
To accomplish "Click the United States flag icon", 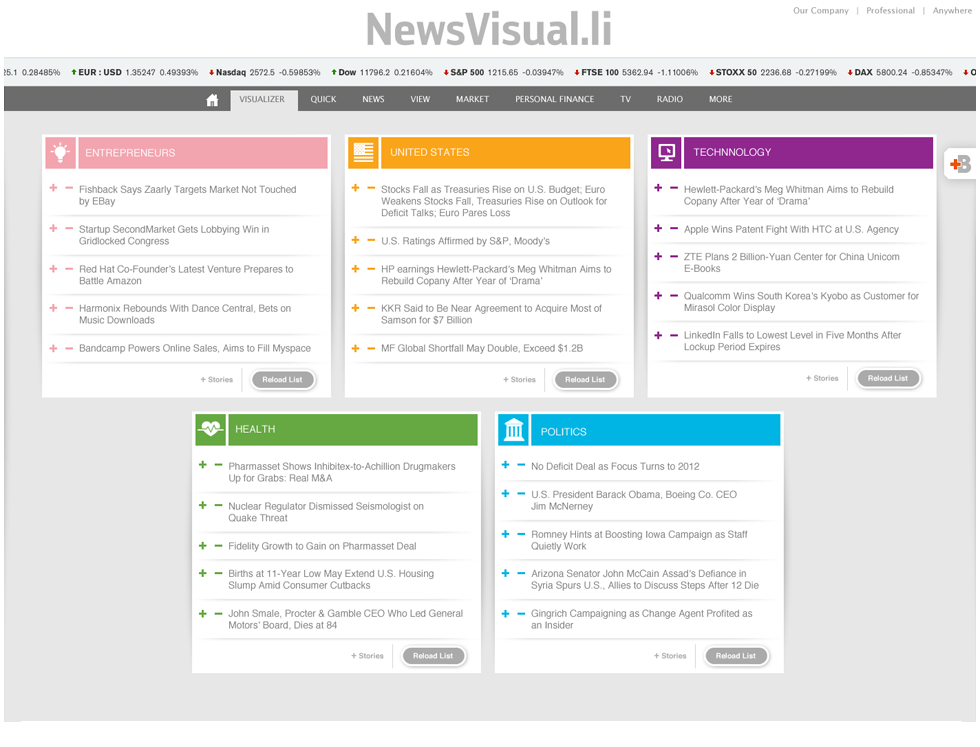I will pyautogui.click(x=363, y=153).
